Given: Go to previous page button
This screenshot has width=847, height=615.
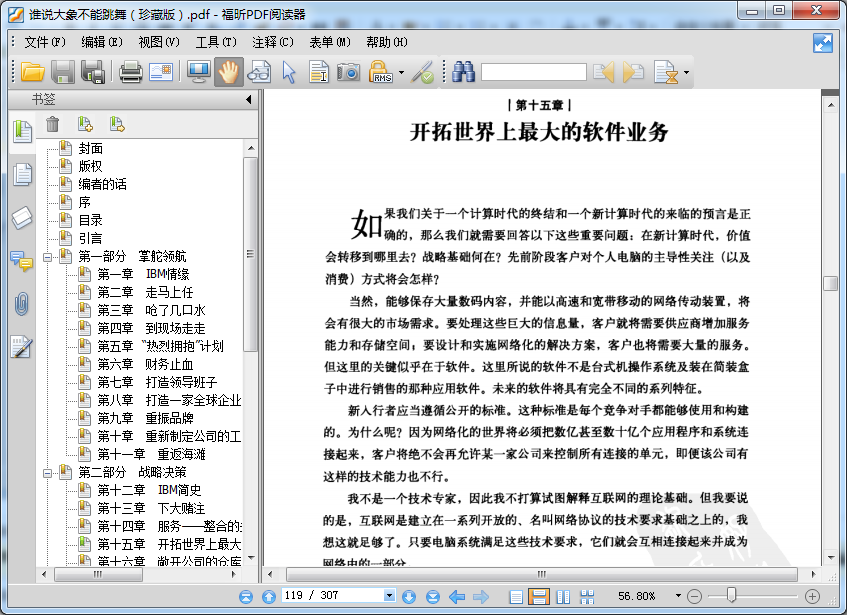Looking at the screenshot, I should click(268, 596).
